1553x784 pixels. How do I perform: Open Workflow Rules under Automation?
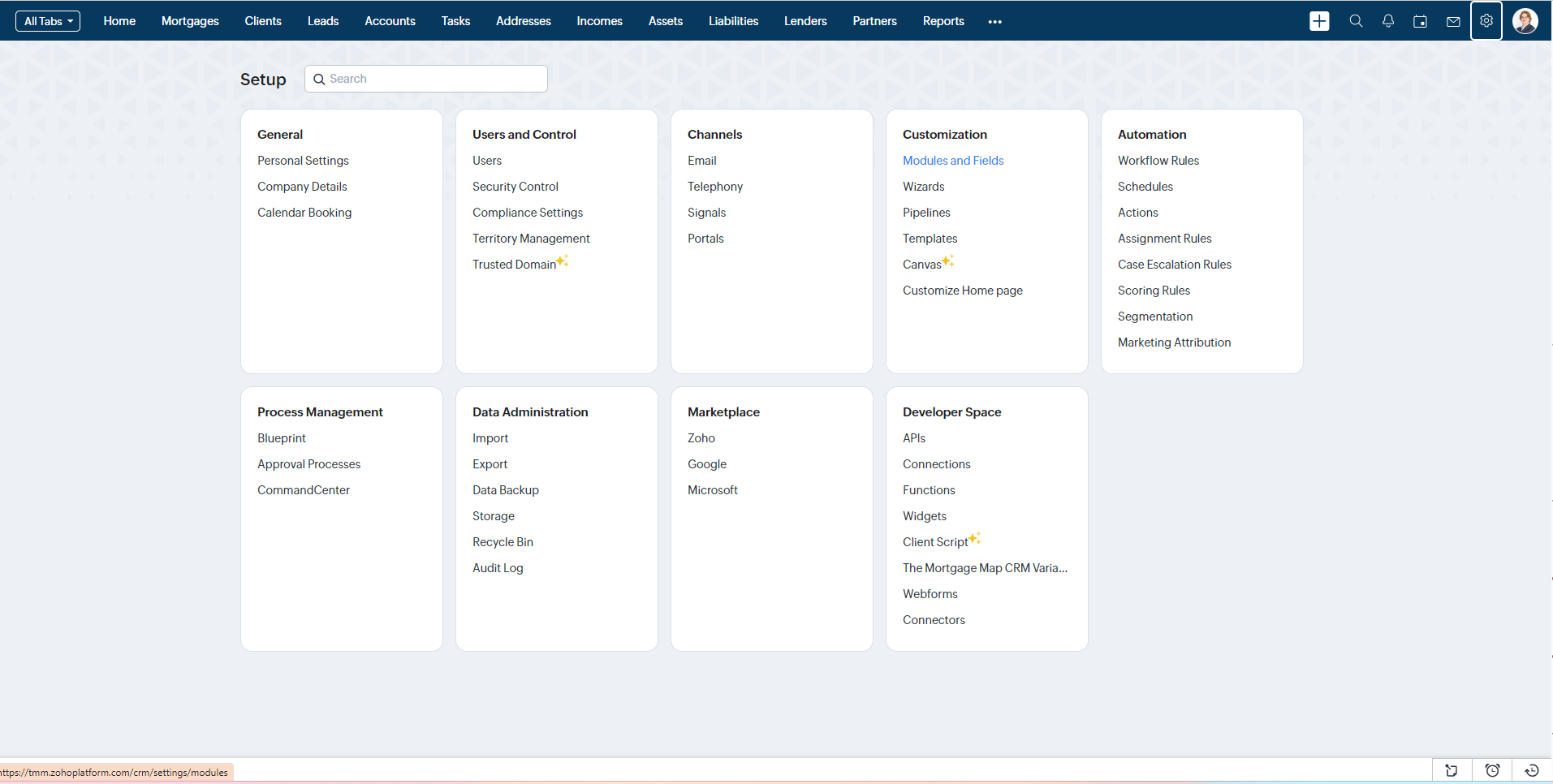click(1158, 161)
